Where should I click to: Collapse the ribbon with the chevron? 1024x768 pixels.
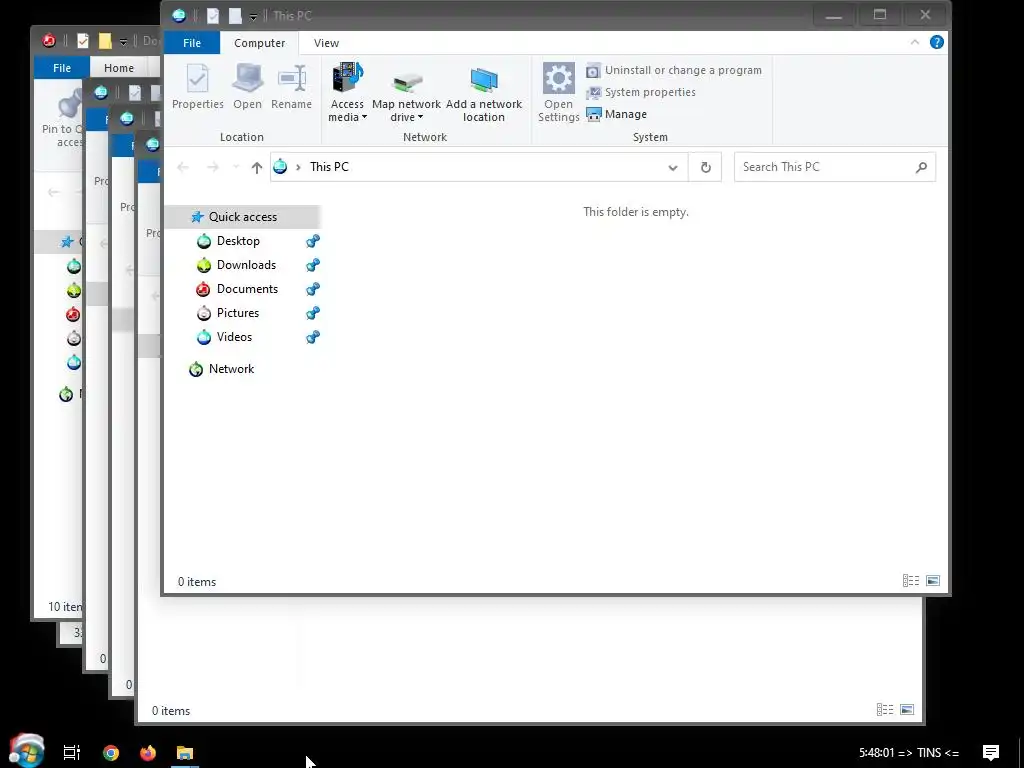click(914, 42)
